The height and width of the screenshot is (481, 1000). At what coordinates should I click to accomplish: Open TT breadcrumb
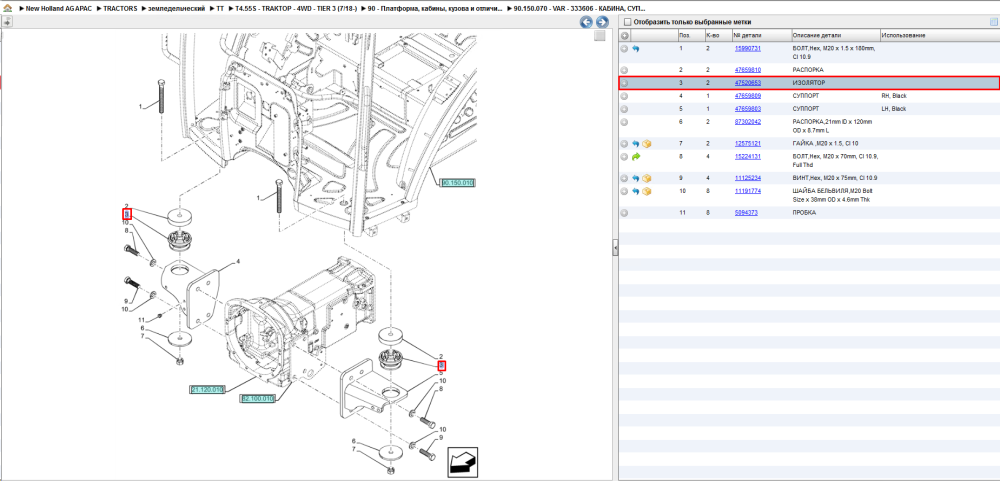[220, 9]
